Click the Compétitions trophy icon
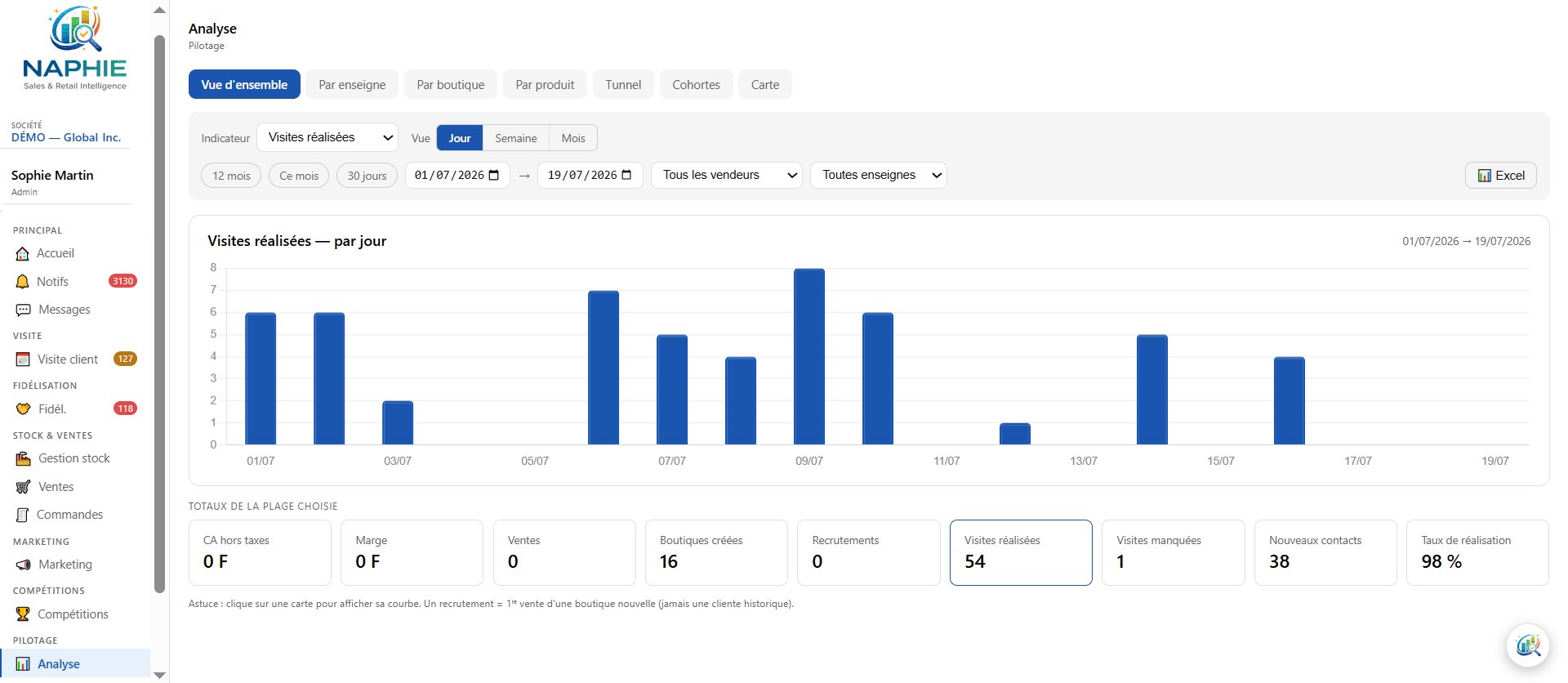This screenshot has height=683, width=1568. click(23, 614)
